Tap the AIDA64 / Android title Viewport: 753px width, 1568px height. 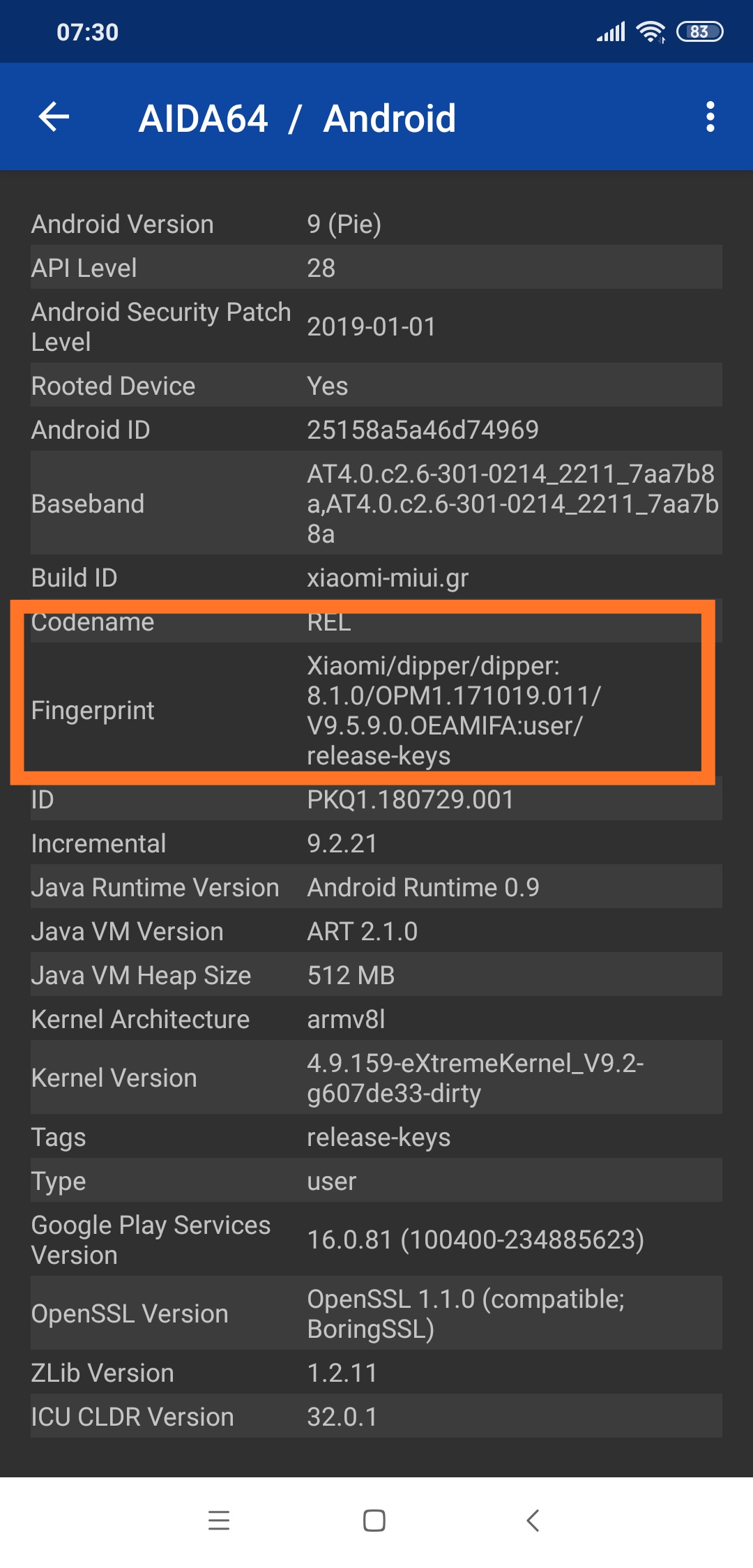(297, 118)
